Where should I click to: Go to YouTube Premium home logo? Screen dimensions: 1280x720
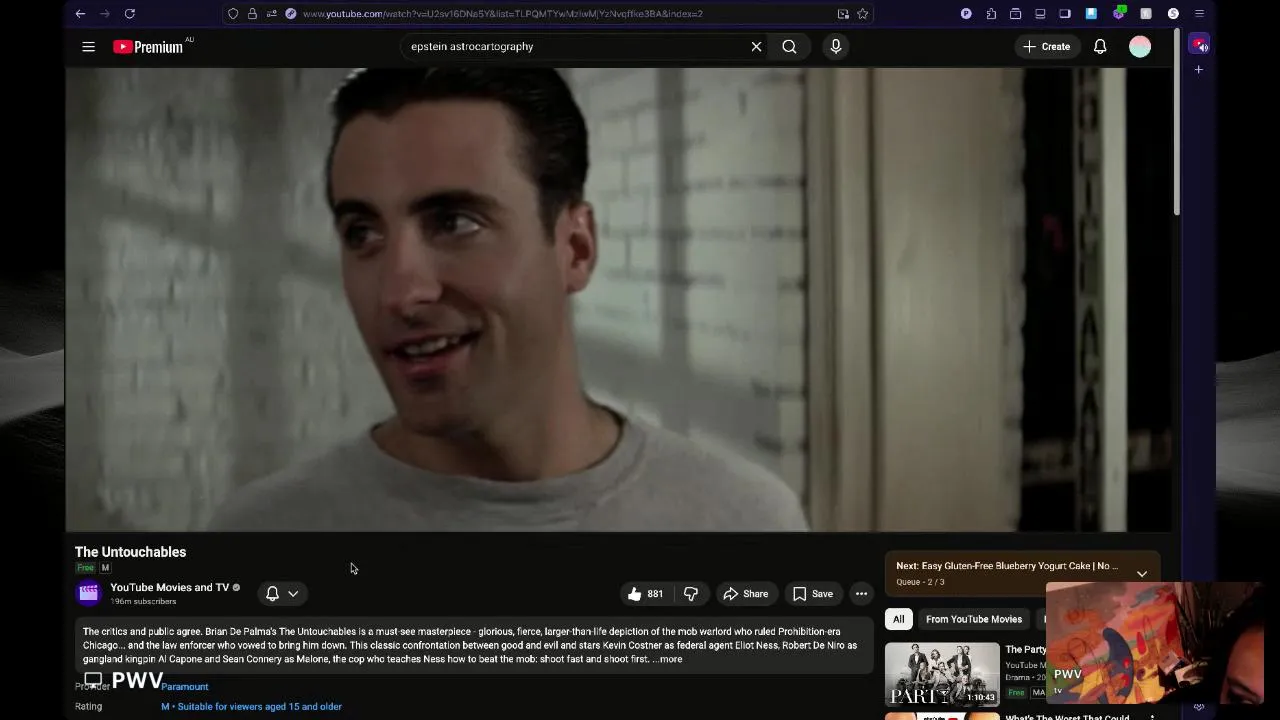click(148, 47)
